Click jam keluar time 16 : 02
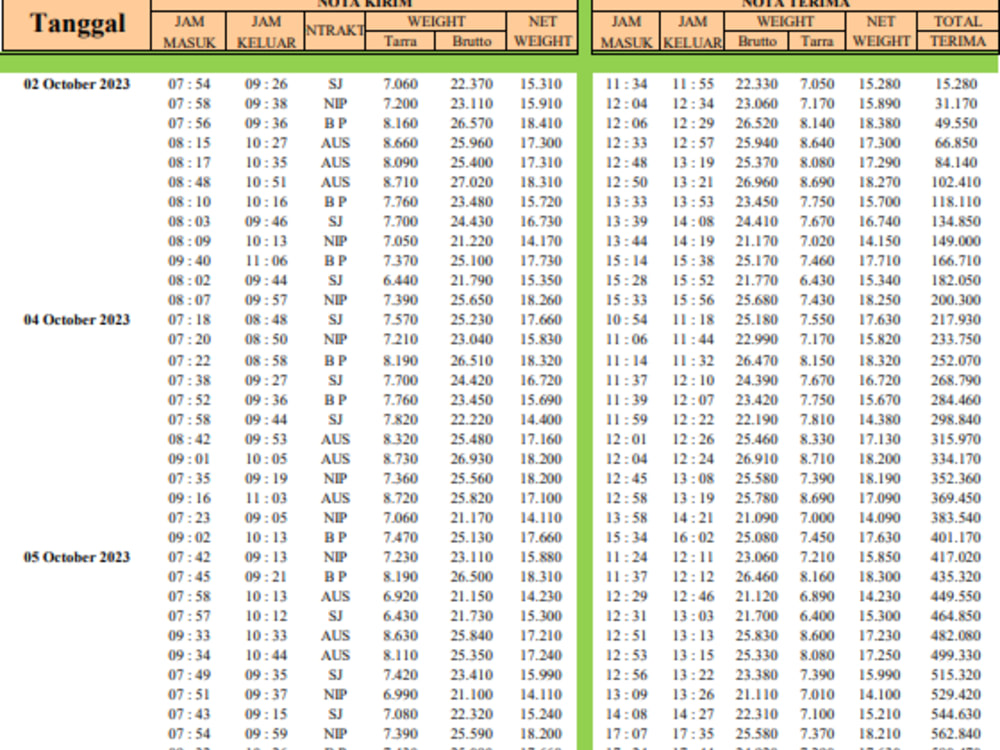This screenshot has height=750, width=1000. 693,538
